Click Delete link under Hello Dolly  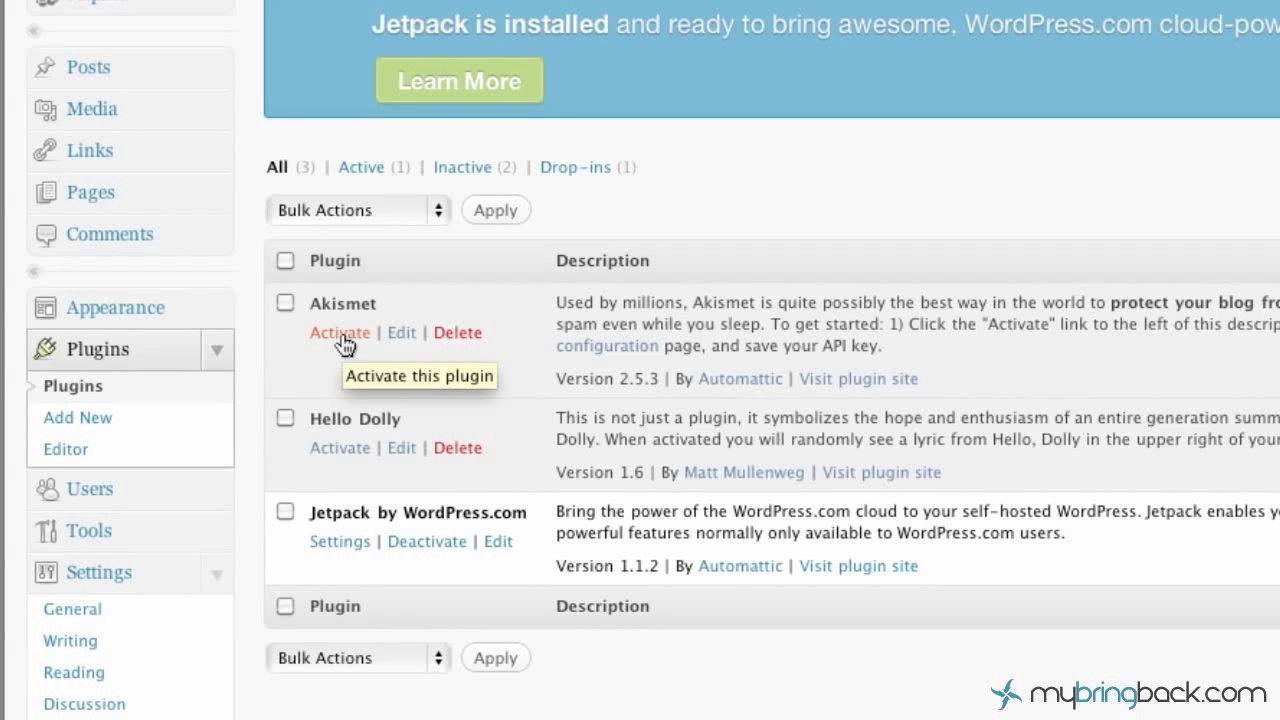tap(458, 448)
